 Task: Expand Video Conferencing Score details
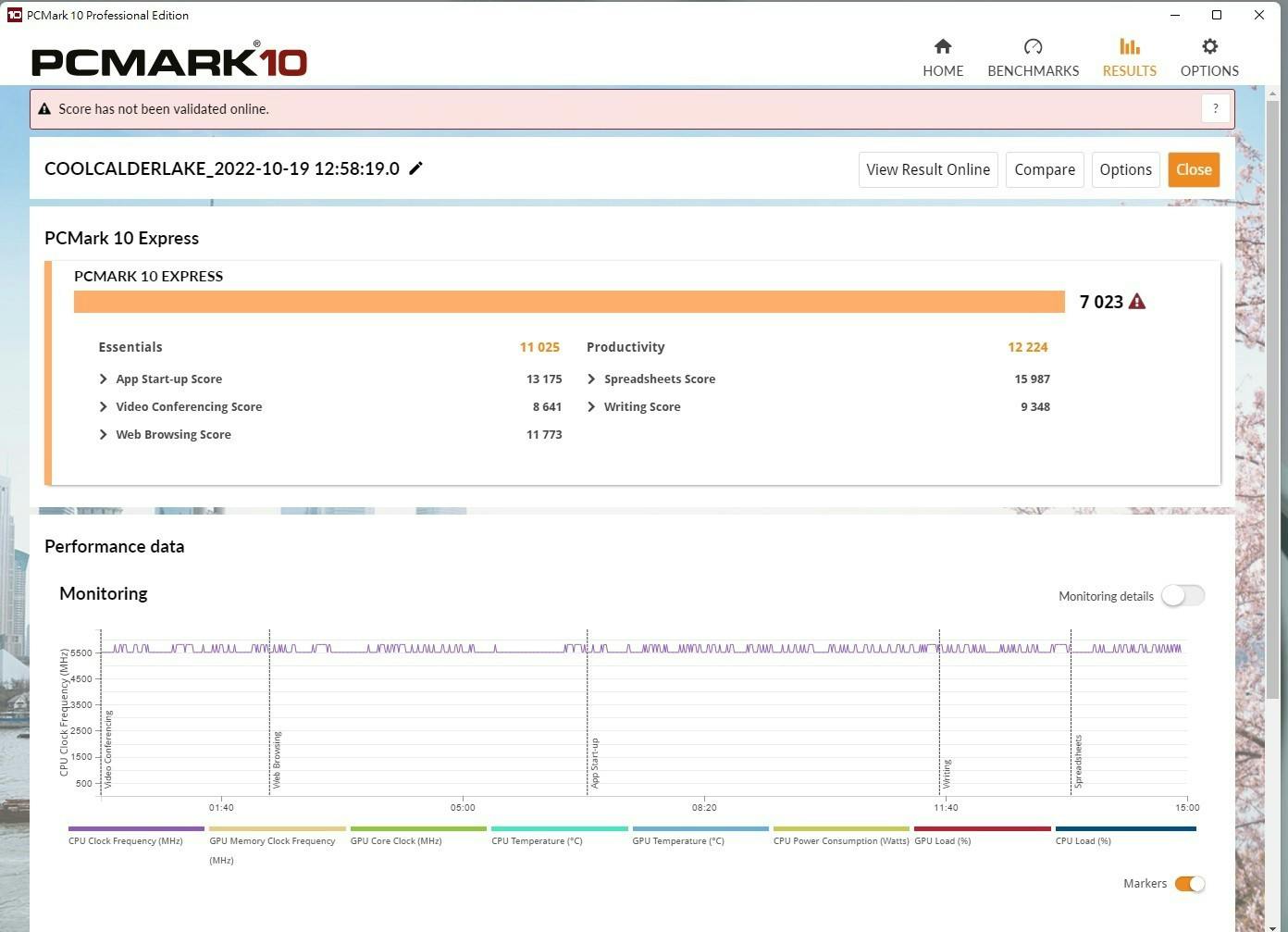(x=103, y=407)
